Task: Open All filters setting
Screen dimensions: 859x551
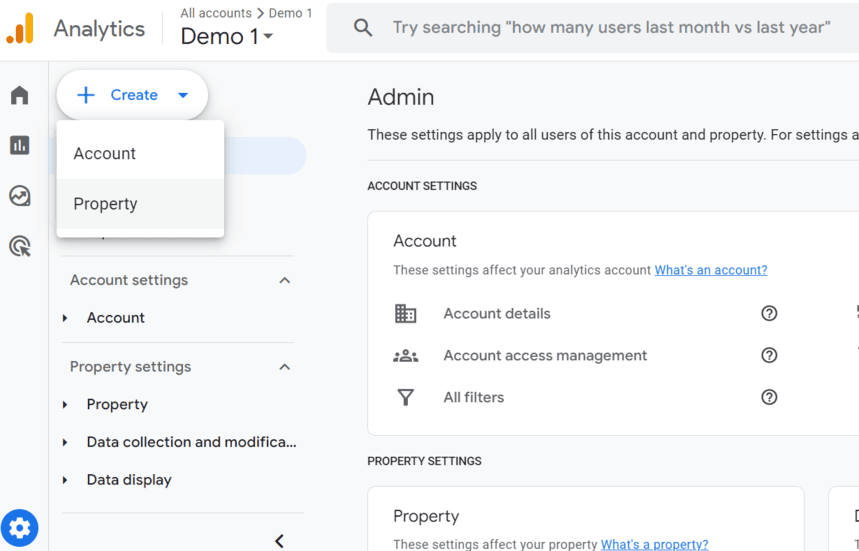Action: click(473, 397)
